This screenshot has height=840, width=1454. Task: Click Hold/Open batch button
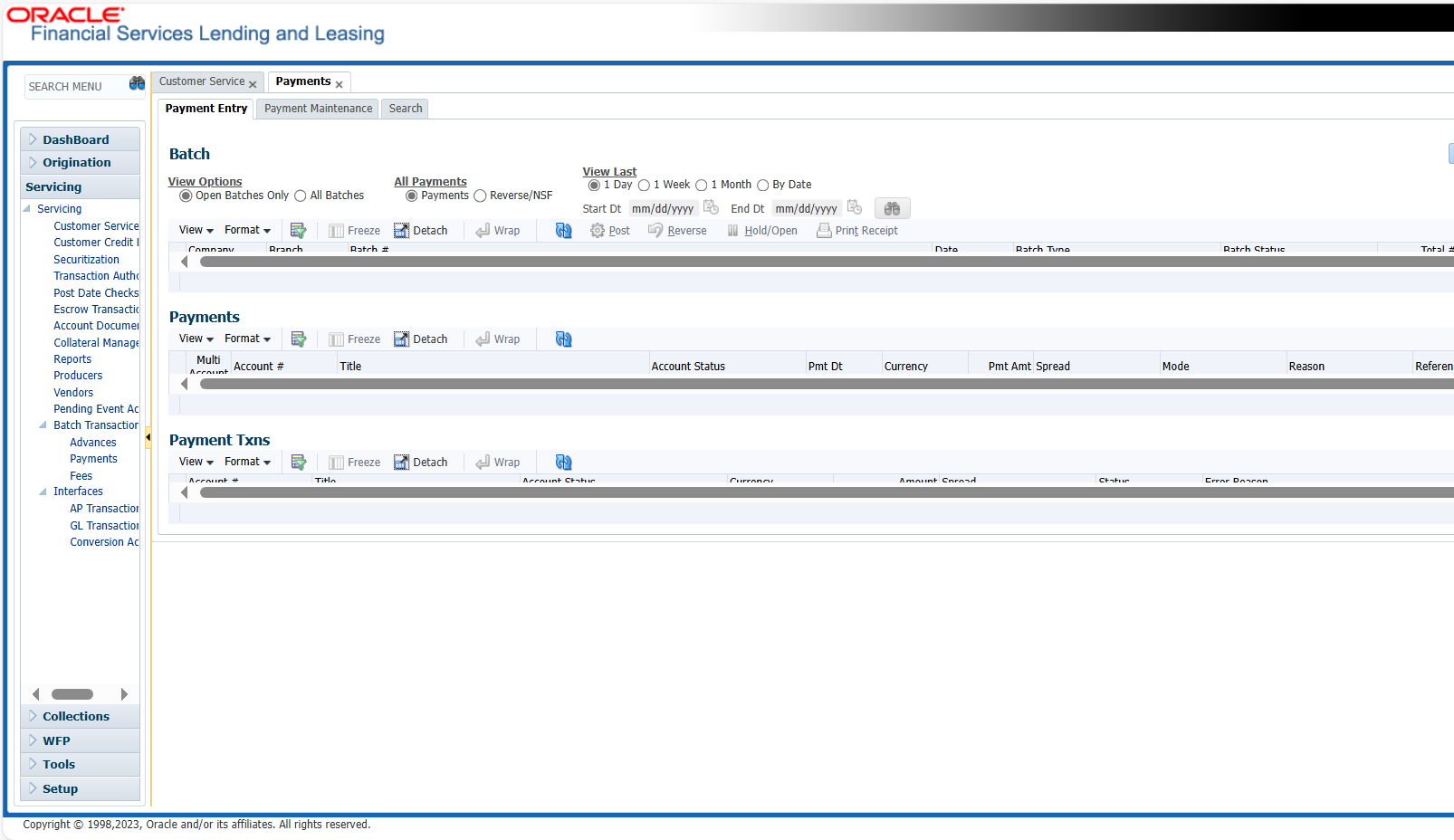[762, 231]
